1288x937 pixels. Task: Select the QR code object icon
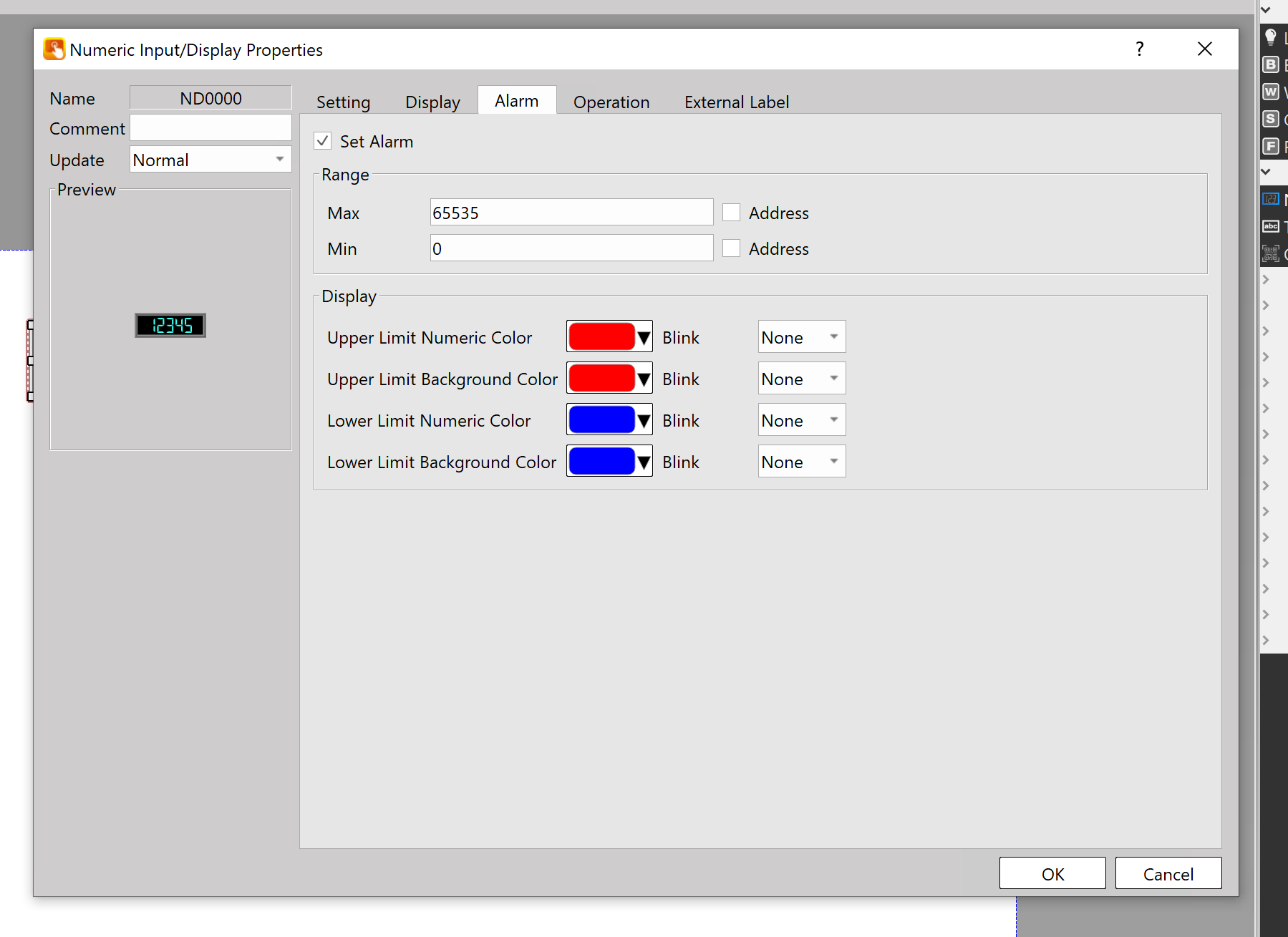(x=1271, y=253)
